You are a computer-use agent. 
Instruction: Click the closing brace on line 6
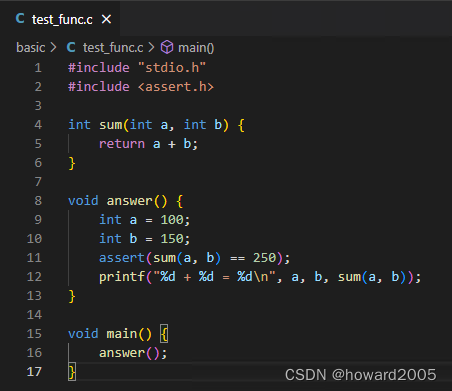pyautogui.click(x=72, y=163)
